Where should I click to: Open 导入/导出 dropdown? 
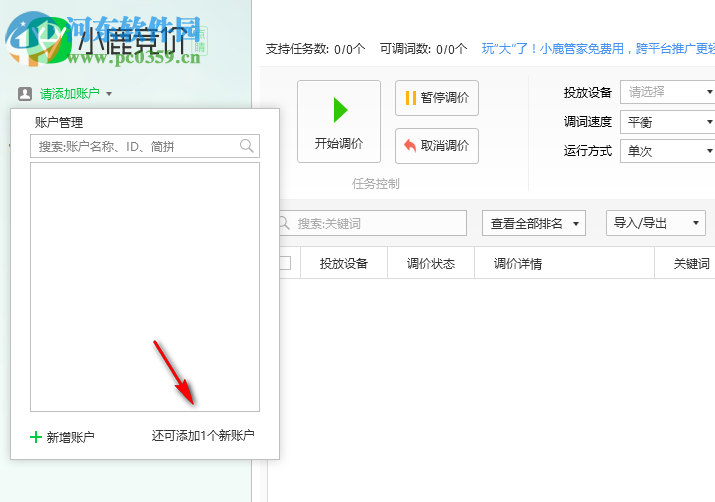tap(656, 223)
